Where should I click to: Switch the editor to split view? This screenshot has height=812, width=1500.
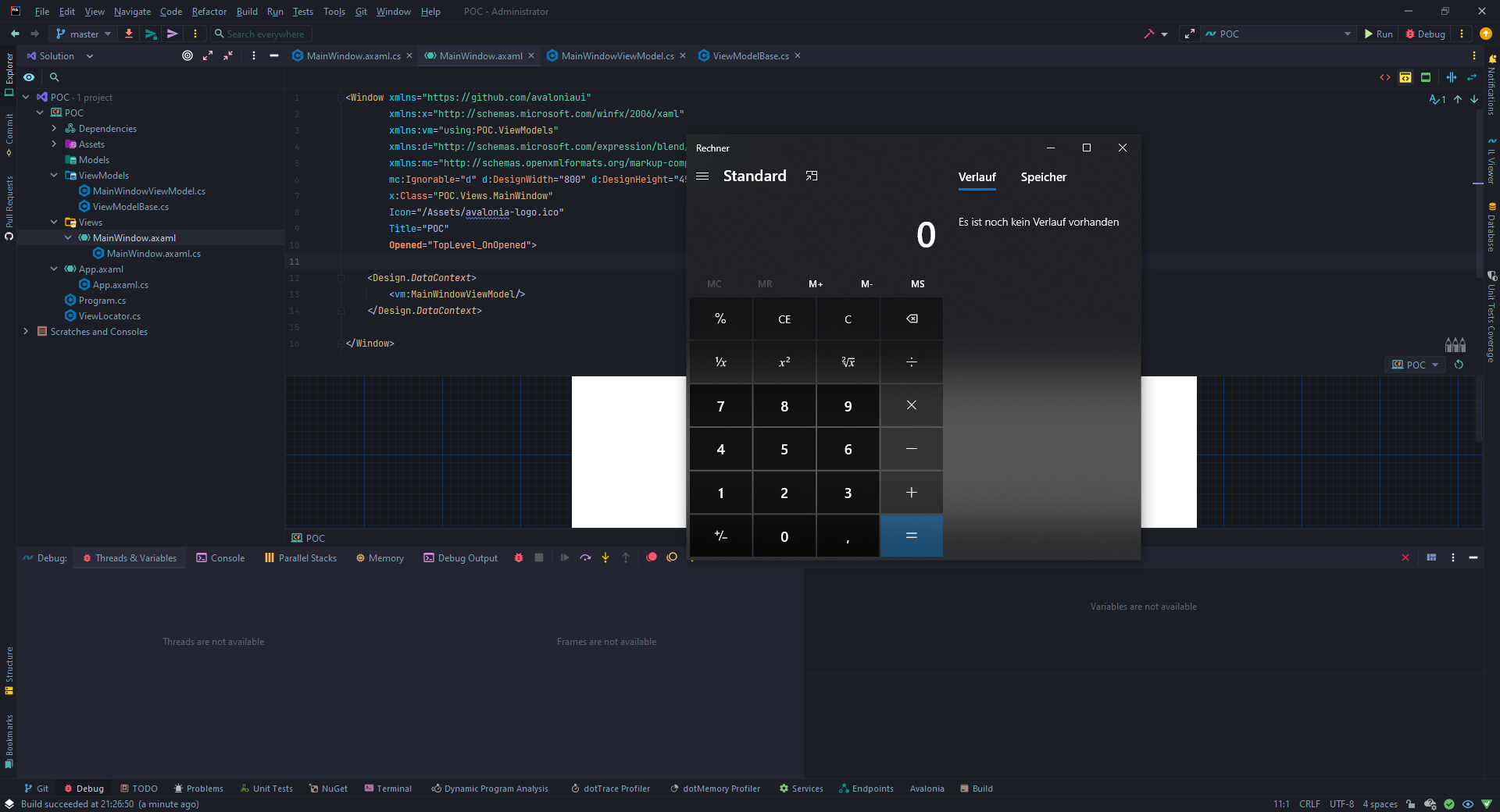pos(1405,77)
